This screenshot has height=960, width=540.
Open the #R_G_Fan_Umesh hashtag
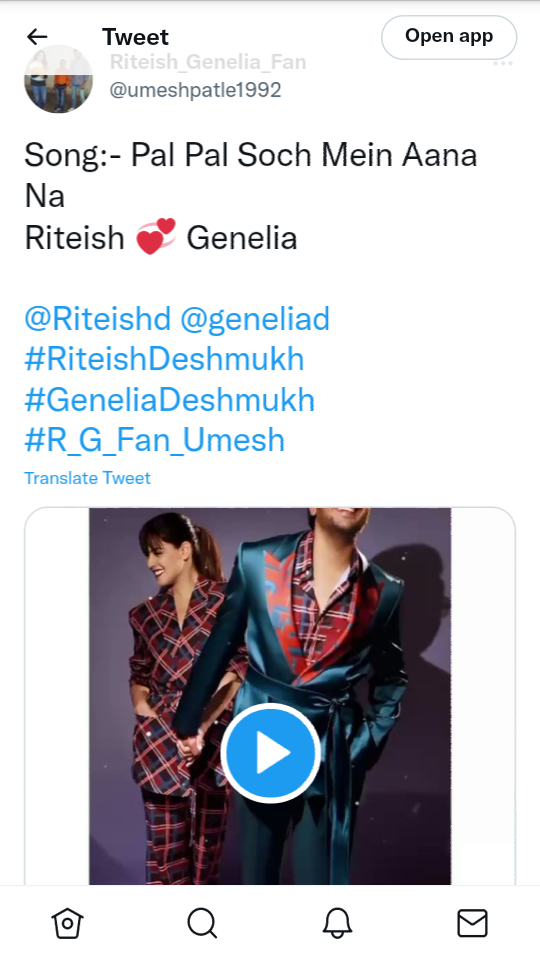(x=155, y=441)
